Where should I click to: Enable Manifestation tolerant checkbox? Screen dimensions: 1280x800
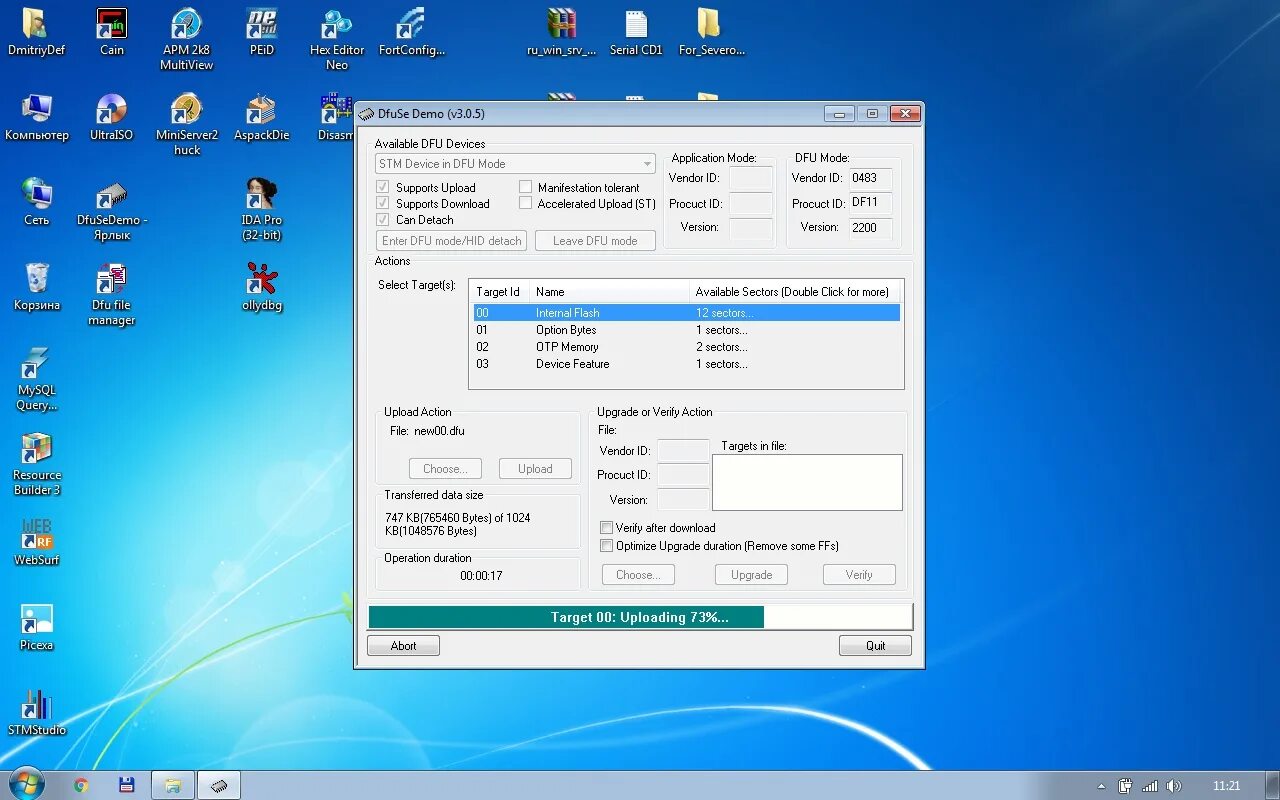click(x=525, y=187)
